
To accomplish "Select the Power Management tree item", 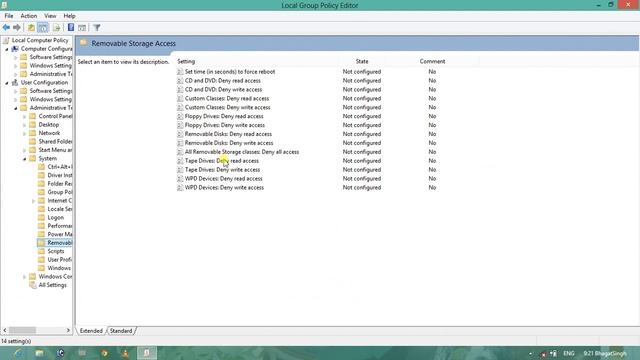I will click(x=60, y=234).
